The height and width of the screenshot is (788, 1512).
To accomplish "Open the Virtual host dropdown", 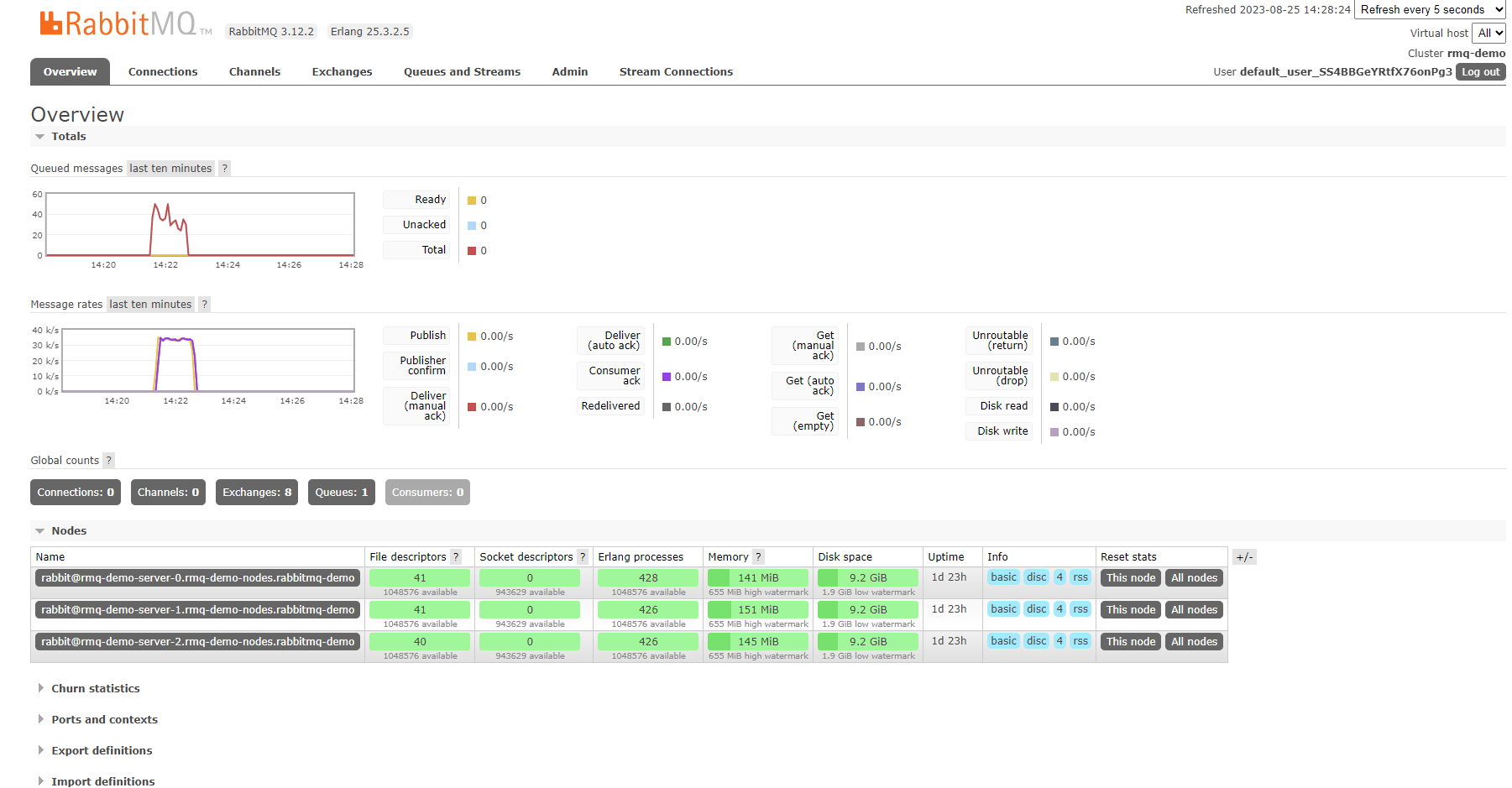I will 1489,33.
